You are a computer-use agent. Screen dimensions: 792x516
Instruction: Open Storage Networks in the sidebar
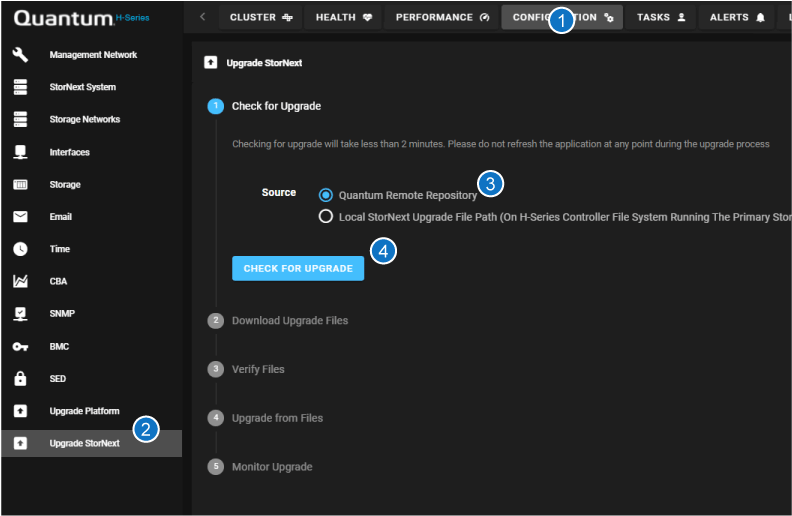(x=85, y=120)
